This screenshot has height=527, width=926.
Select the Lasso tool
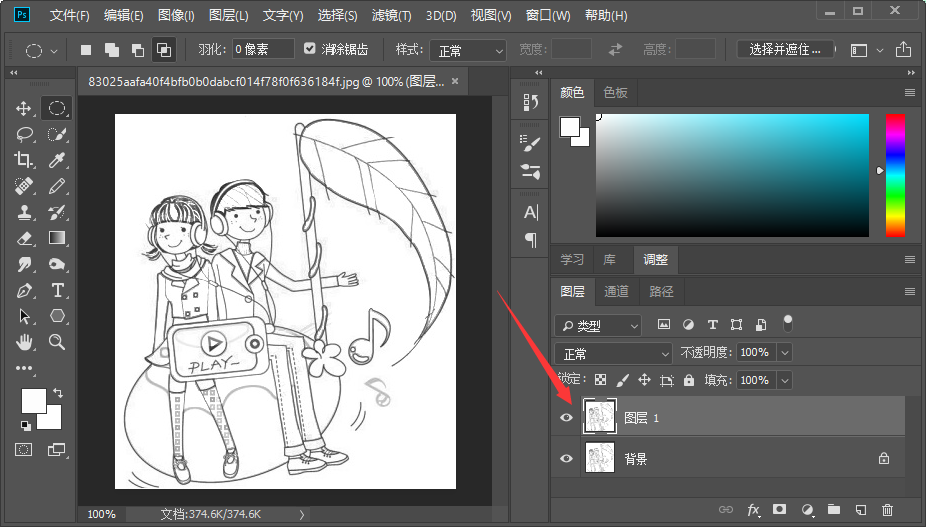click(24, 134)
